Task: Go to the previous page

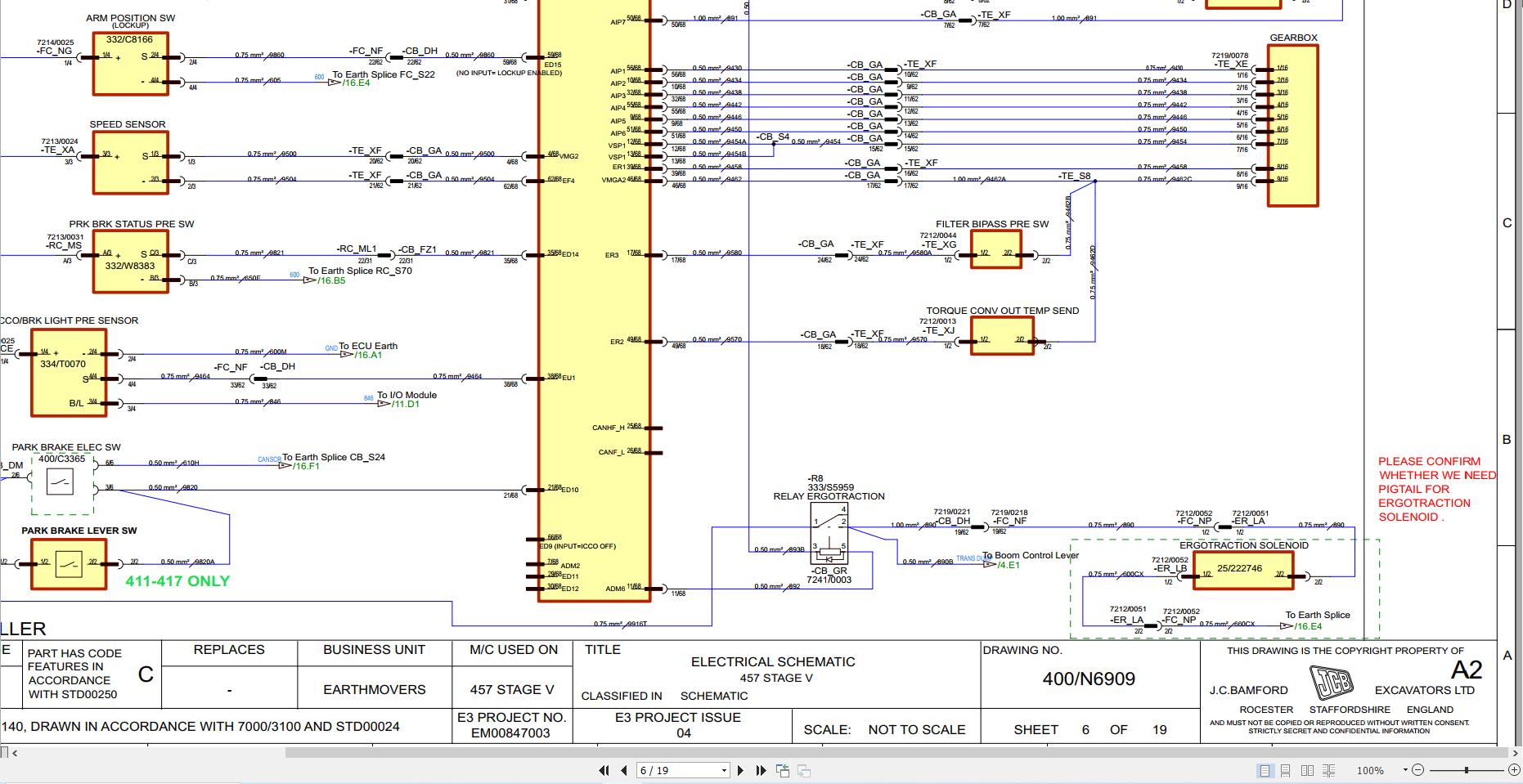Action: (x=624, y=770)
